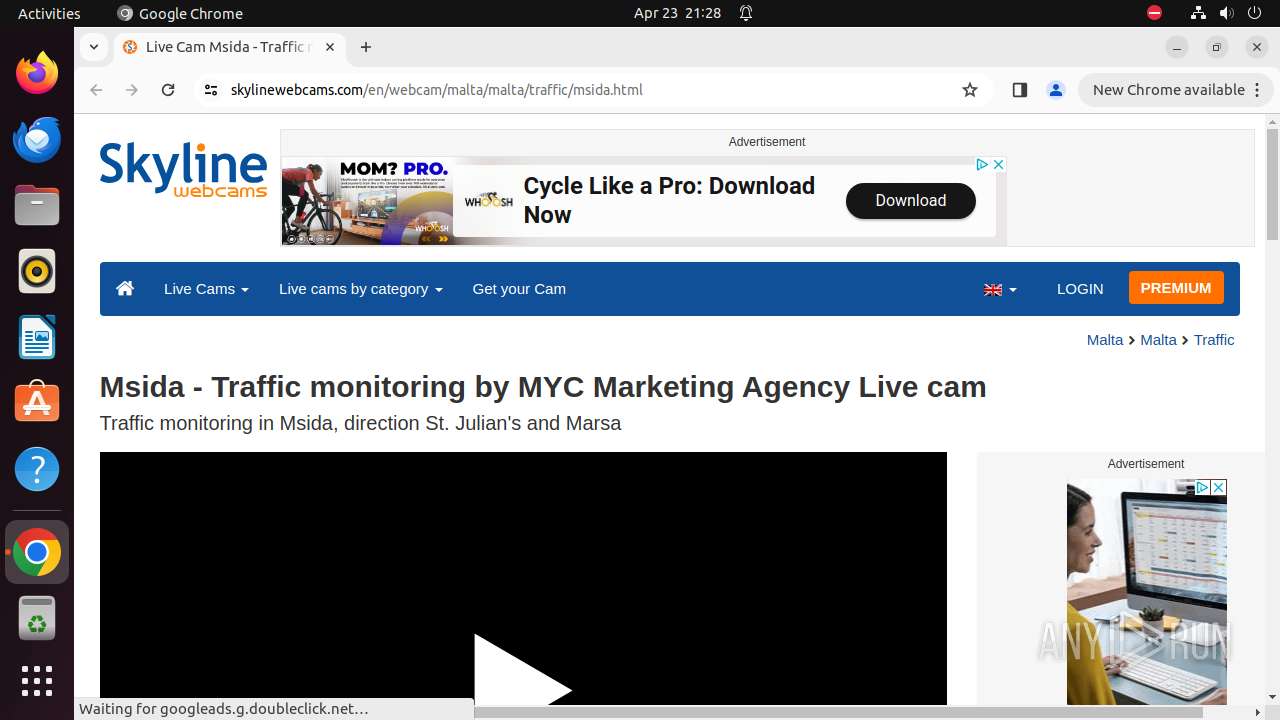Open notifications bell in top bar
The image size is (1280, 720).
pyautogui.click(x=746, y=13)
